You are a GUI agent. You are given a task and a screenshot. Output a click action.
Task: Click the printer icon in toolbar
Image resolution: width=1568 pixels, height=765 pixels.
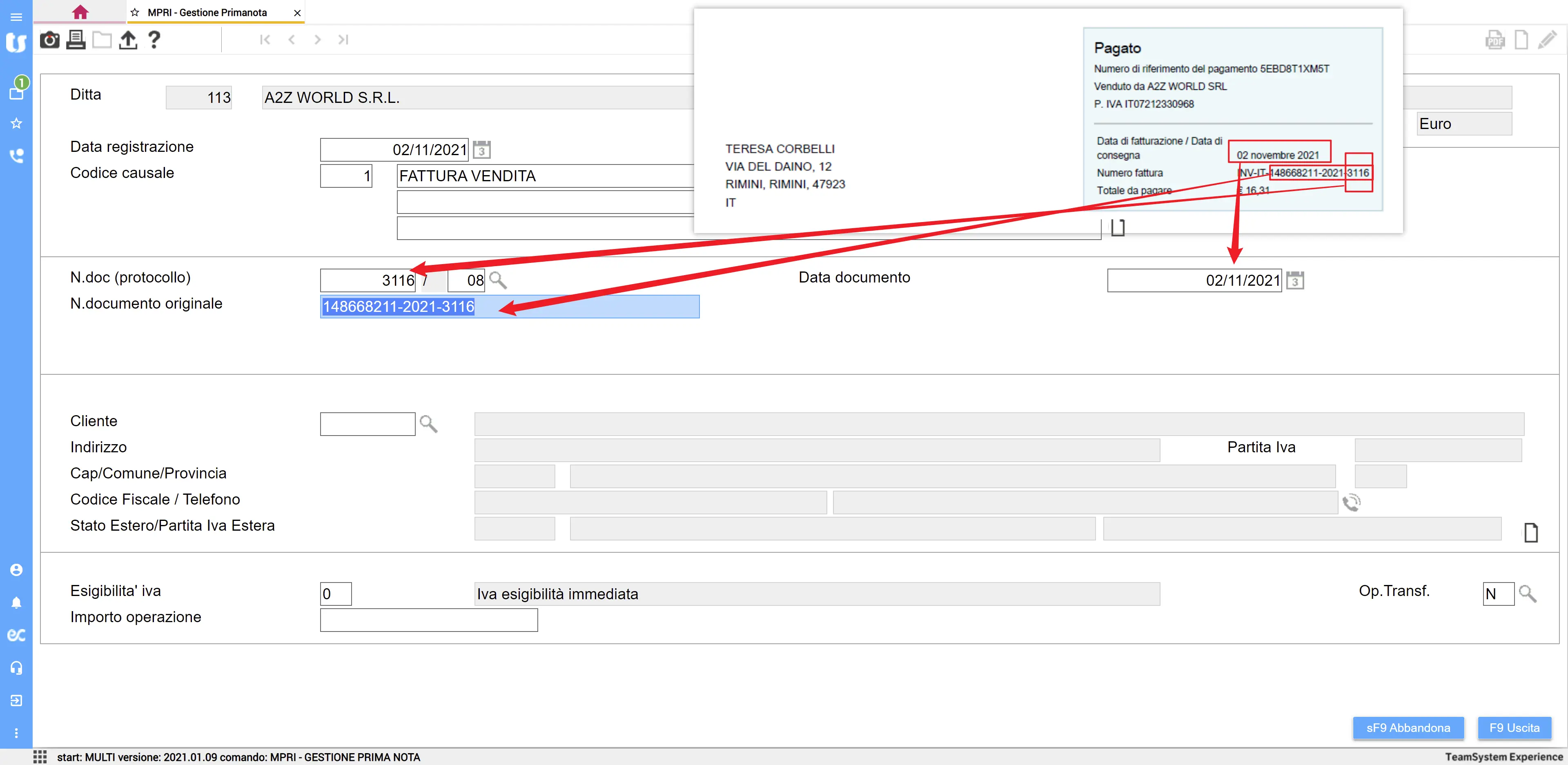click(76, 40)
